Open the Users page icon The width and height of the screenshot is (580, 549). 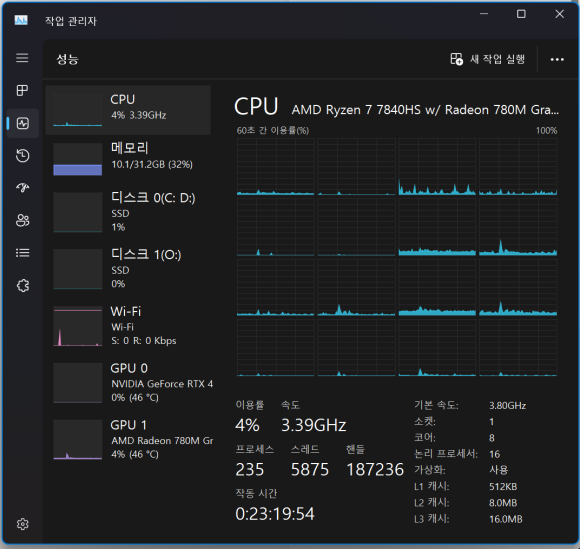click(23, 220)
